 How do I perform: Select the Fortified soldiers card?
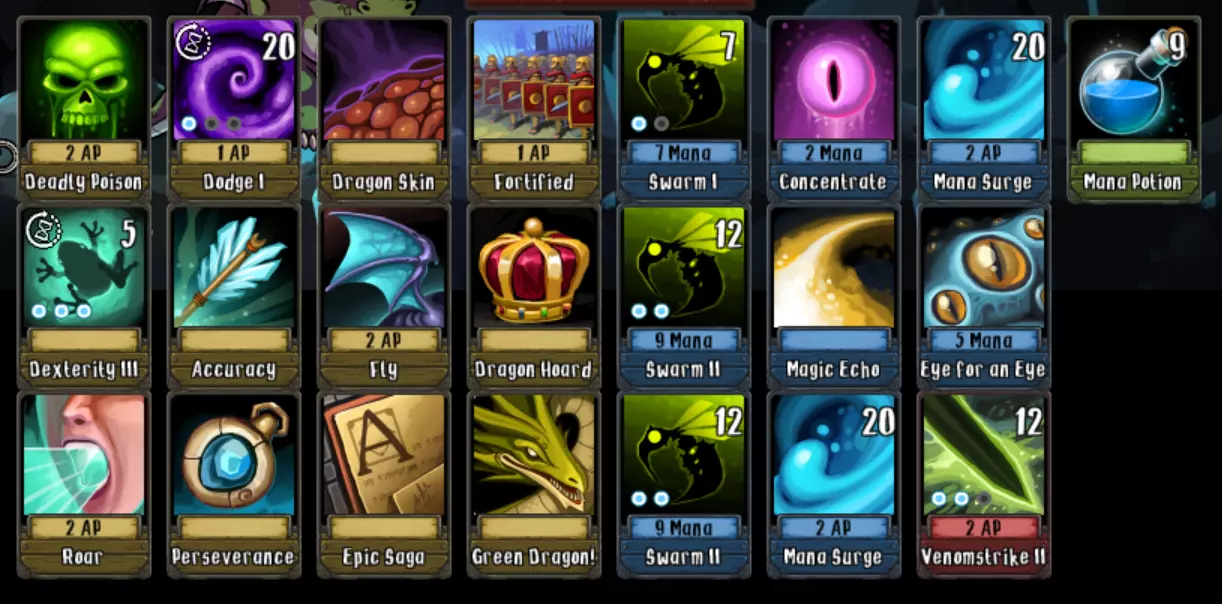pos(533,109)
